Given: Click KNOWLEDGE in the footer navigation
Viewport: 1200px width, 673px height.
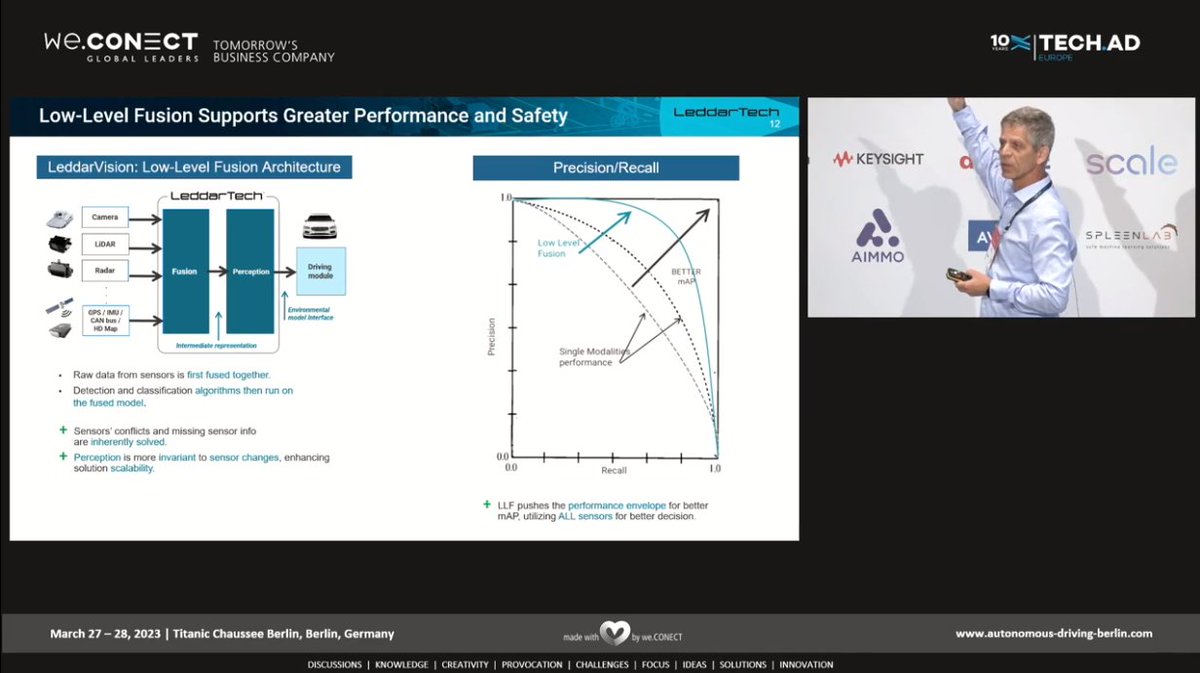Looking at the screenshot, I should click(x=402, y=664).
